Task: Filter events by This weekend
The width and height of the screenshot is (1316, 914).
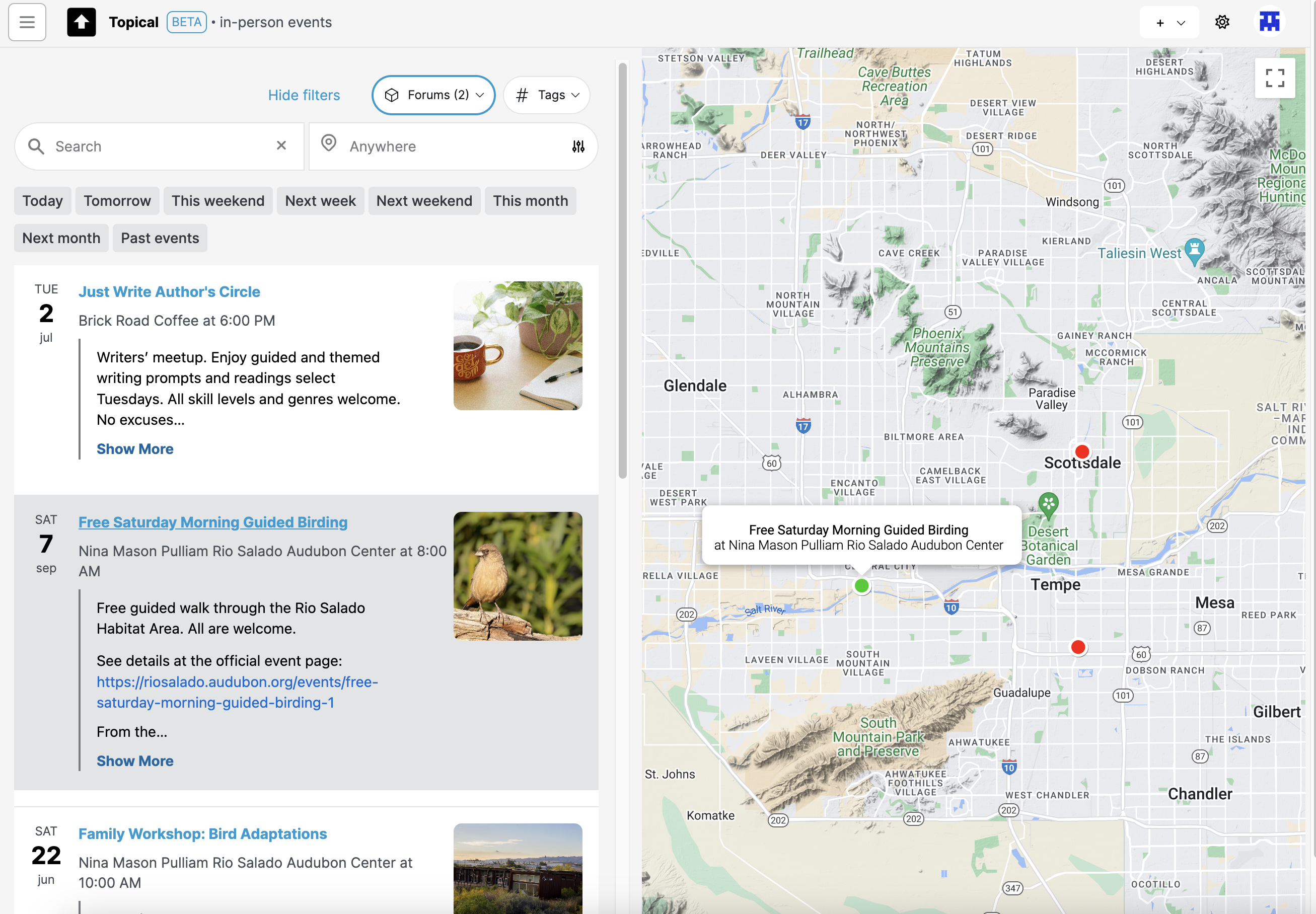Action: click(218, 201)
